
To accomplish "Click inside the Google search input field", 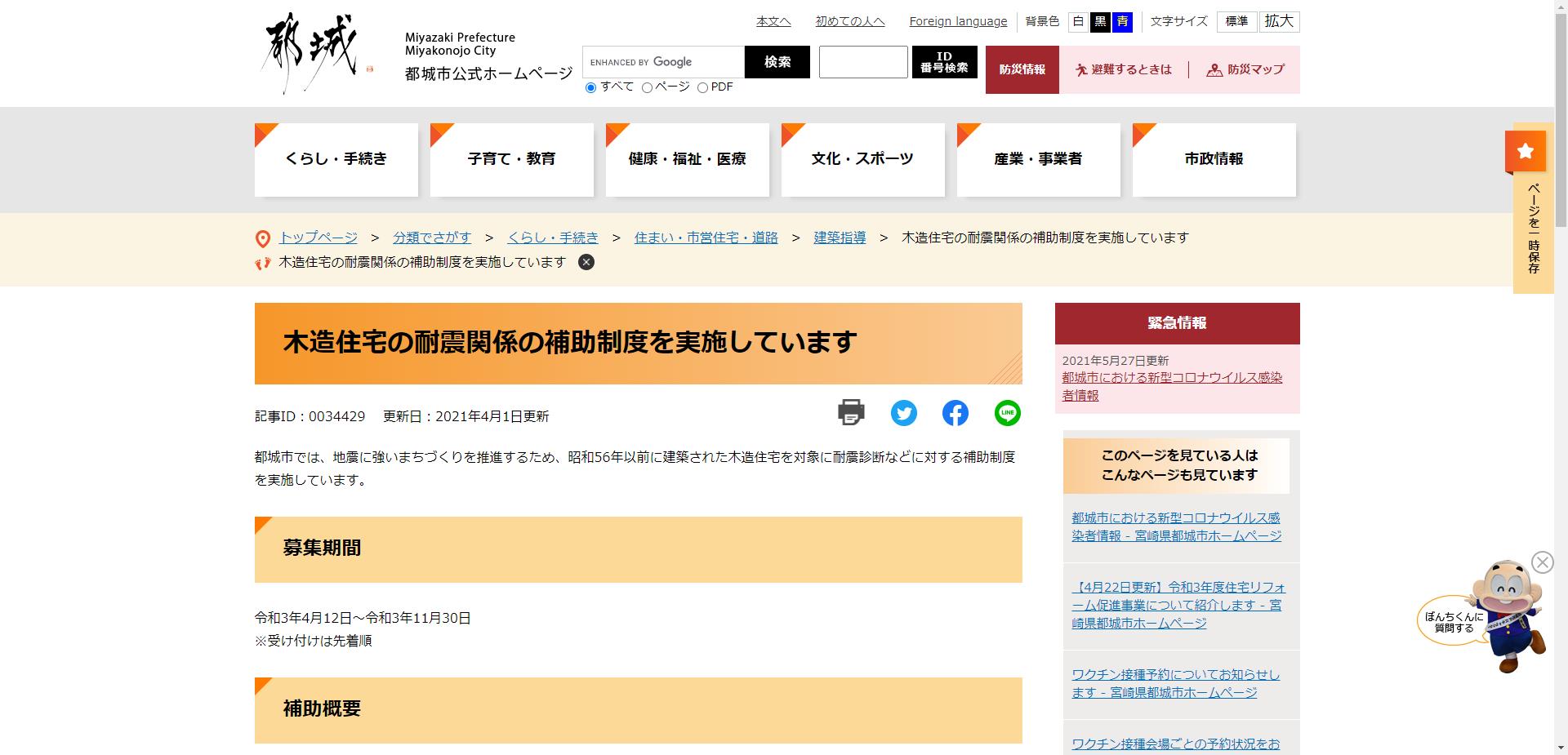I will 663,62.
